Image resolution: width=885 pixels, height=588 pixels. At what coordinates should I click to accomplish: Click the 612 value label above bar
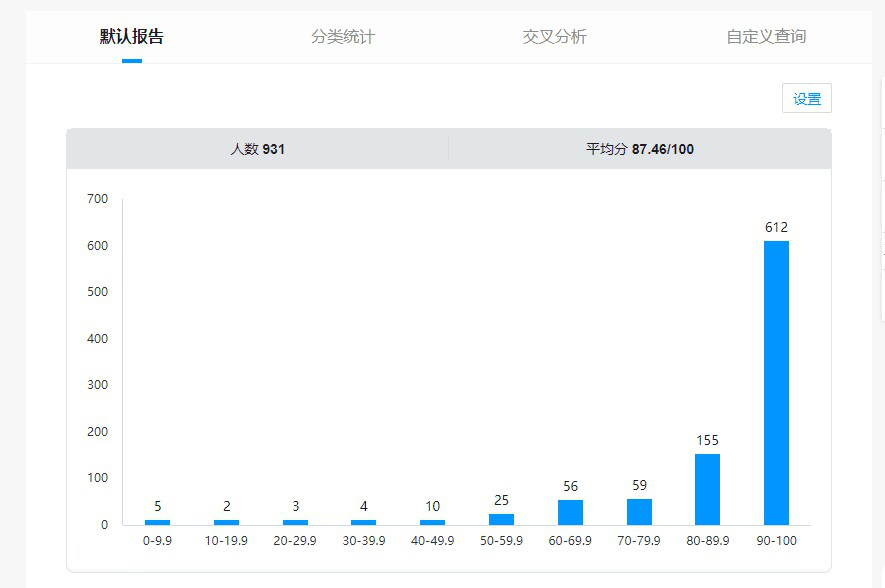coord(776,227)
